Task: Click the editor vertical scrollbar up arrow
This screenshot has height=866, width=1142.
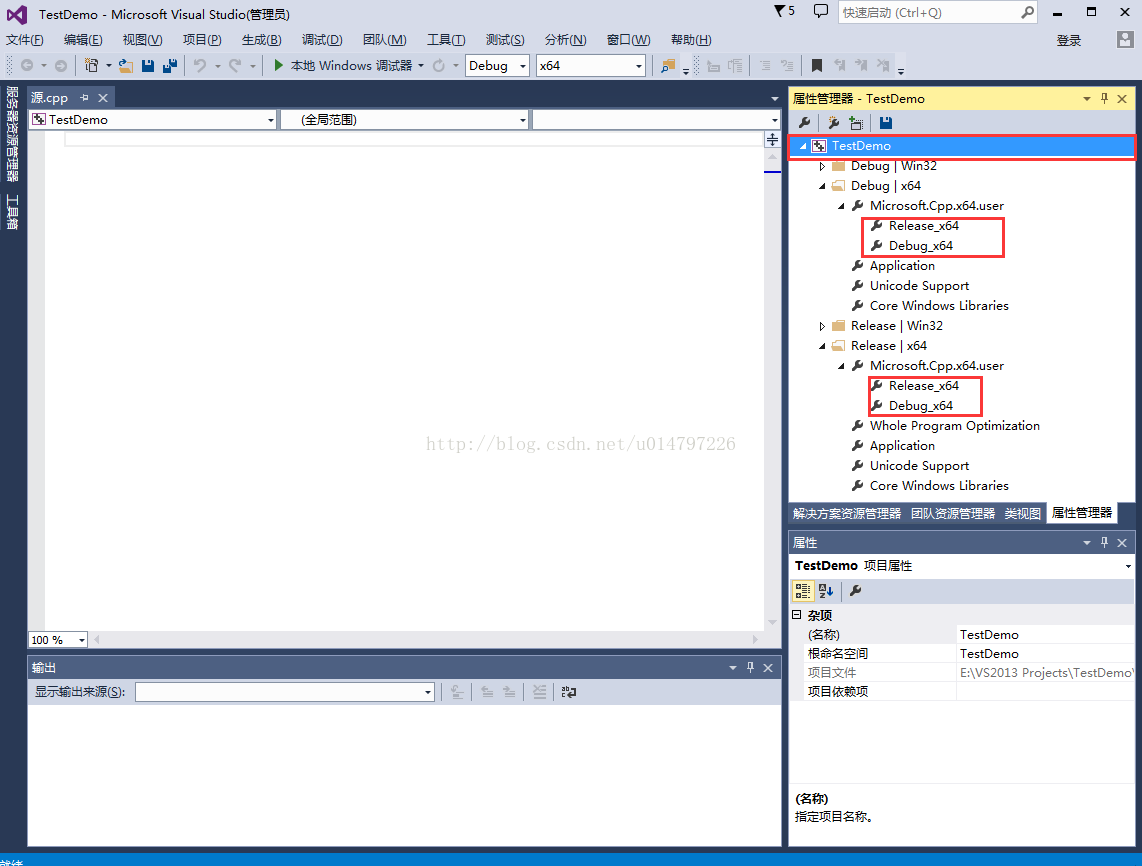Action: [x=772, y=157]
